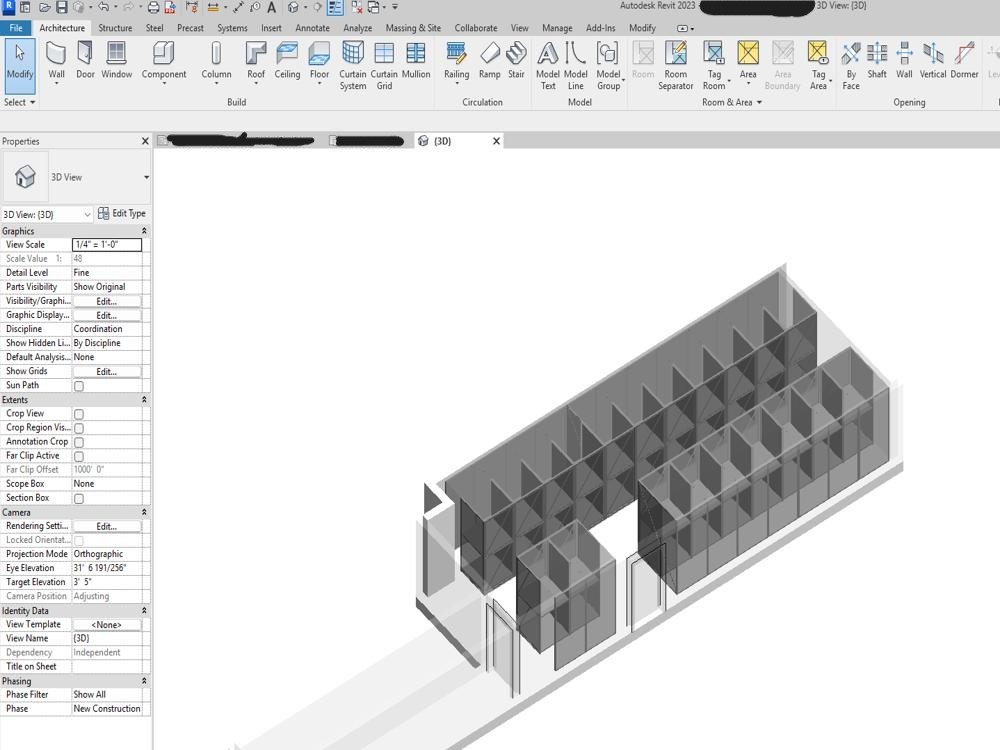Select the Model Line tool
1000x750 pixels.
575,66
